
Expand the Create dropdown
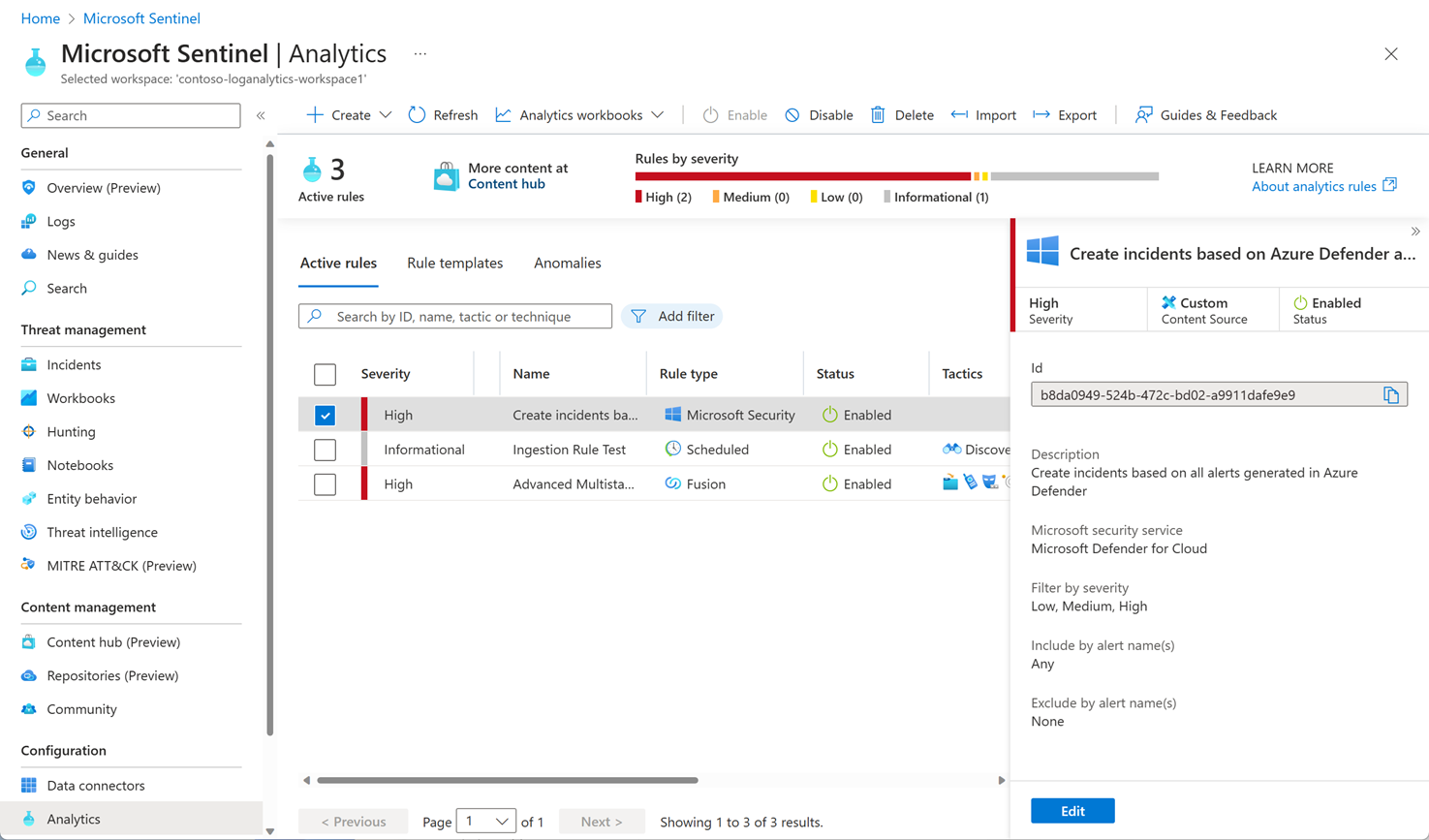coord(386,115)
